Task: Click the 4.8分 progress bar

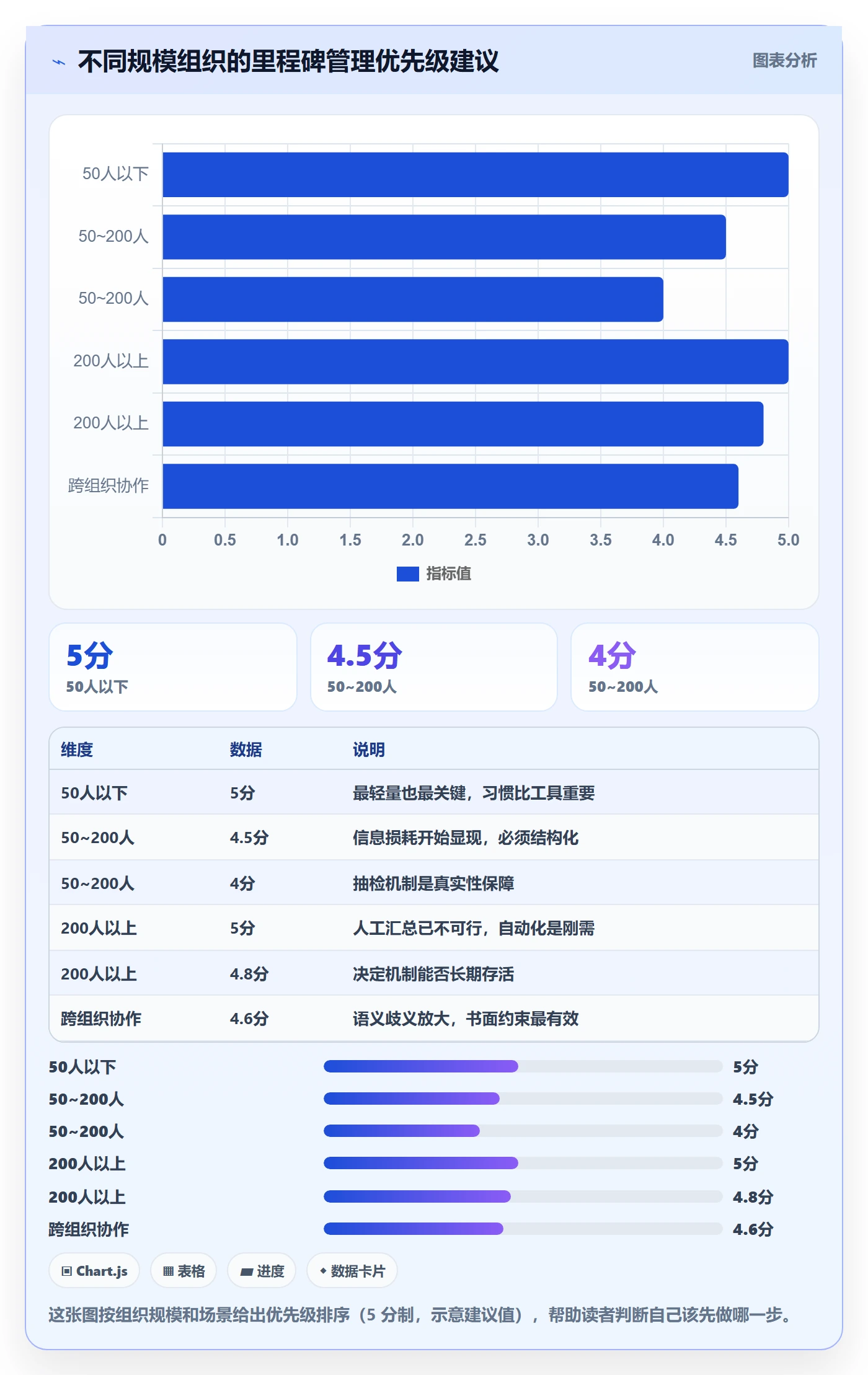Action: pos(523,1196)
